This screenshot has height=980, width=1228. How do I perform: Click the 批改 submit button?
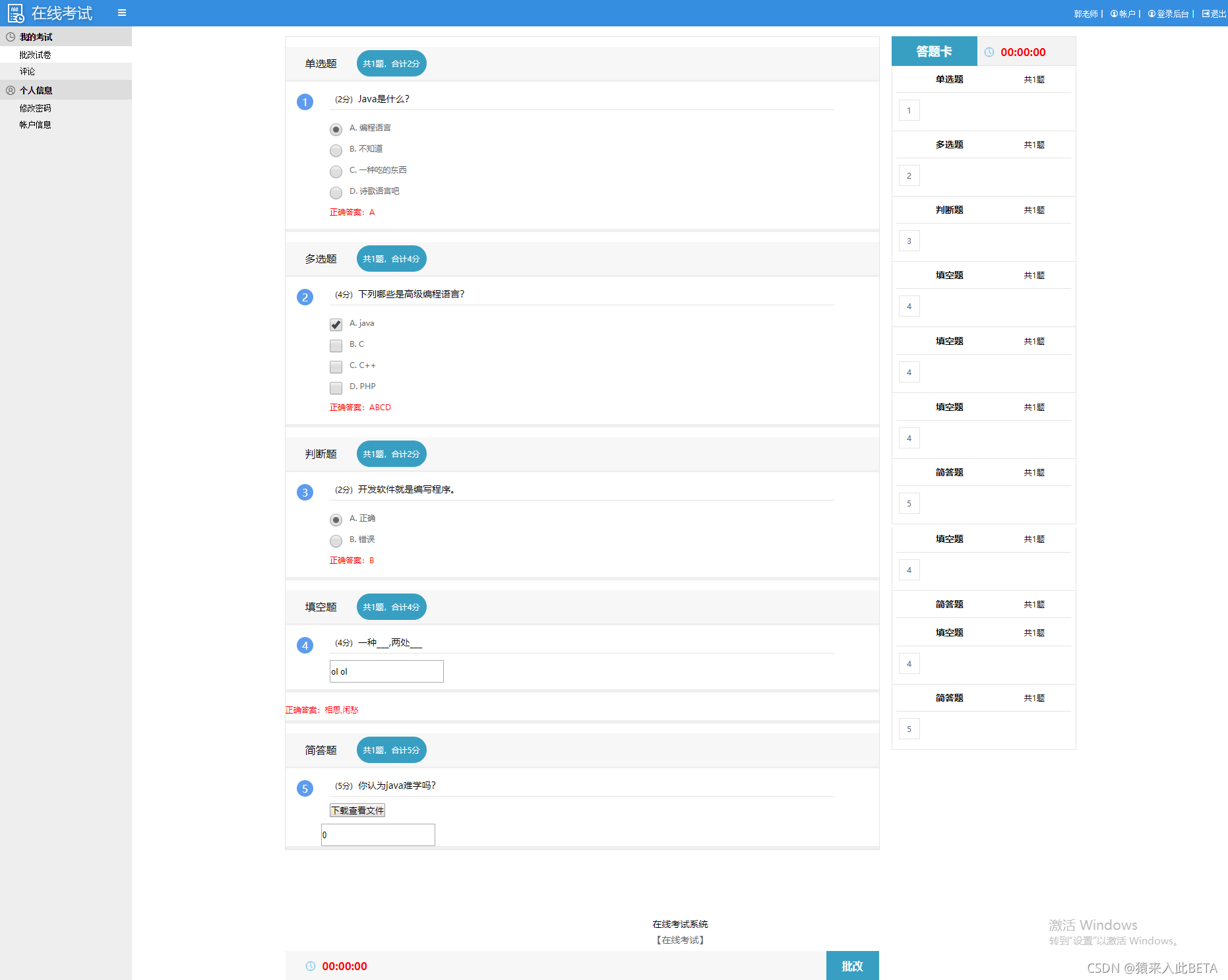[x=852, y=965]
